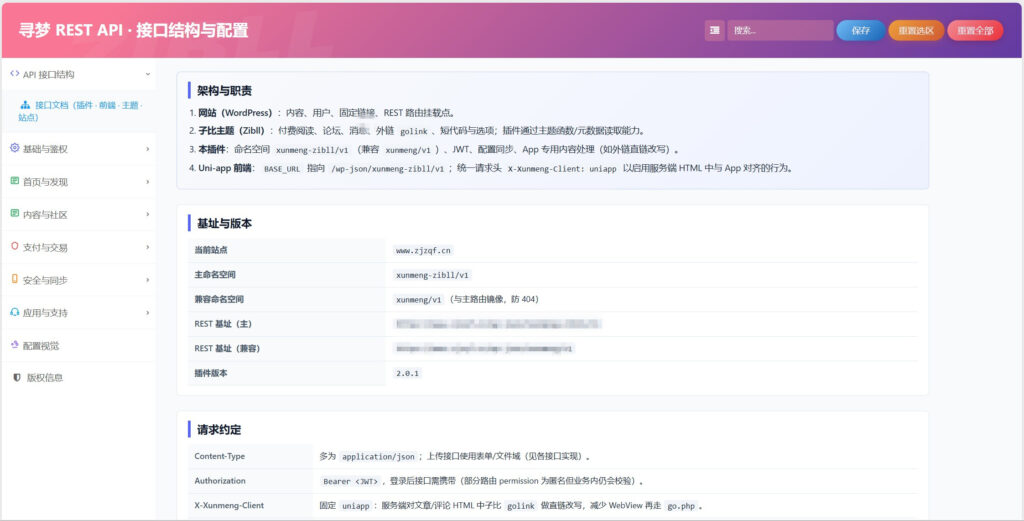Select 接口文档 (插件·前端·主题·站点) submenu

tap(78, 111)
